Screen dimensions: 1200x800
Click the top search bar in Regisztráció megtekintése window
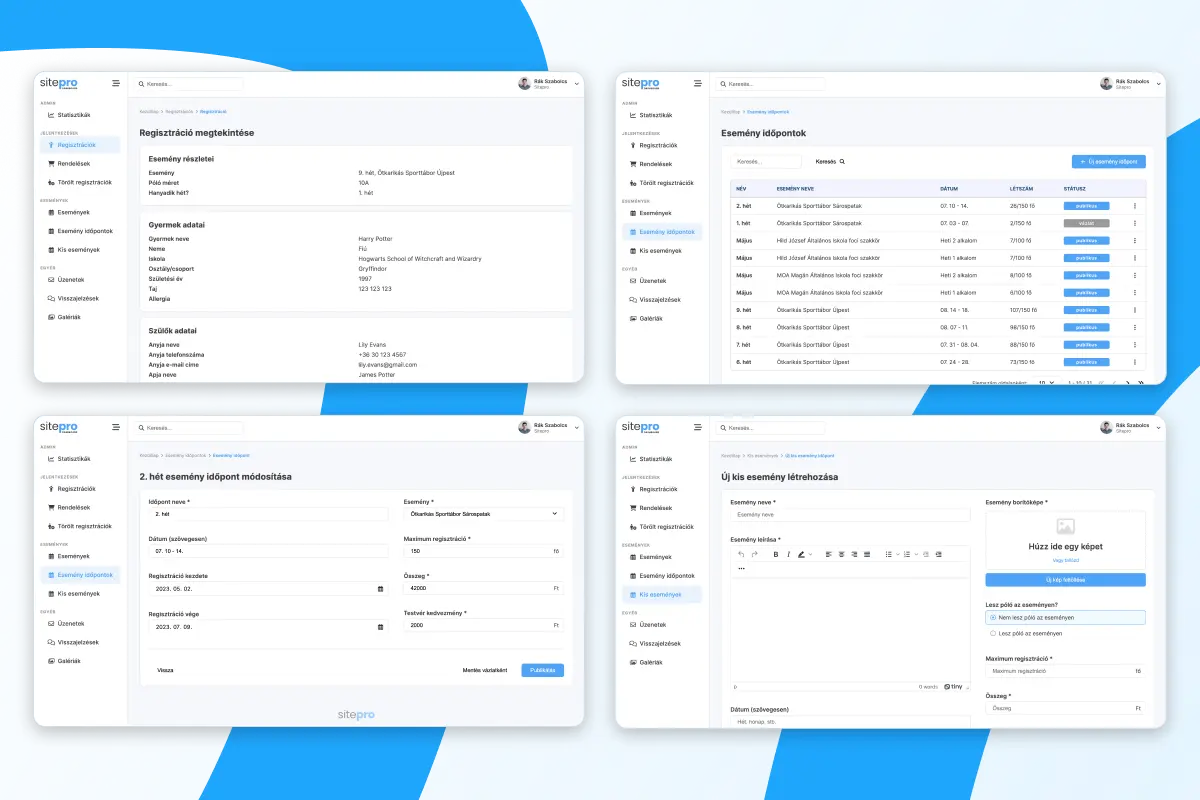coord(190,84)
